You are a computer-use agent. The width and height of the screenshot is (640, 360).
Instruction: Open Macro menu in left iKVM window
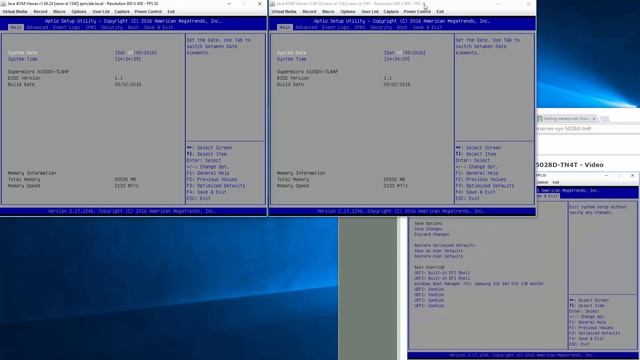59,11
